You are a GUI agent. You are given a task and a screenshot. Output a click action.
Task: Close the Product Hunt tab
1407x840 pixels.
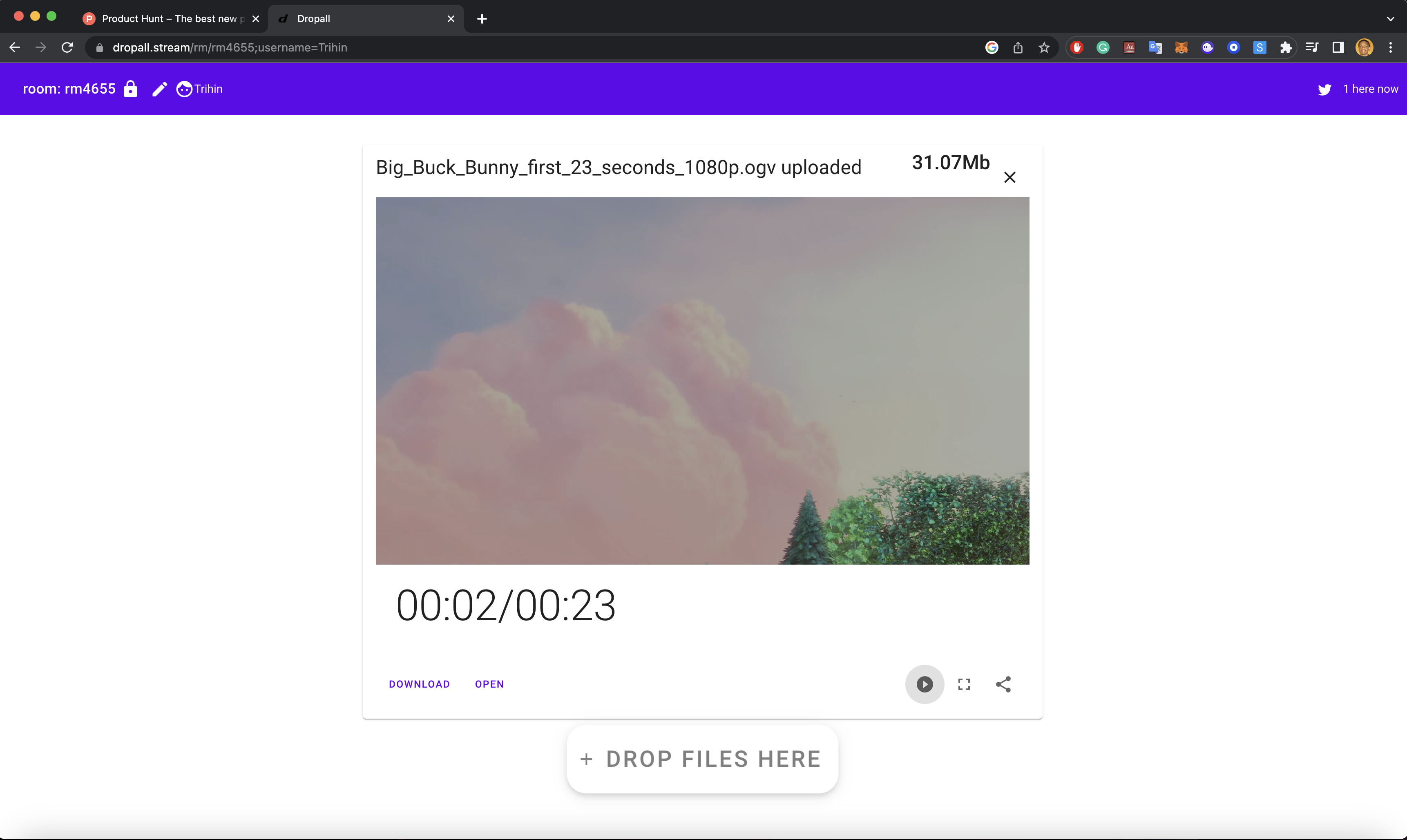click(x=256, y=19)
